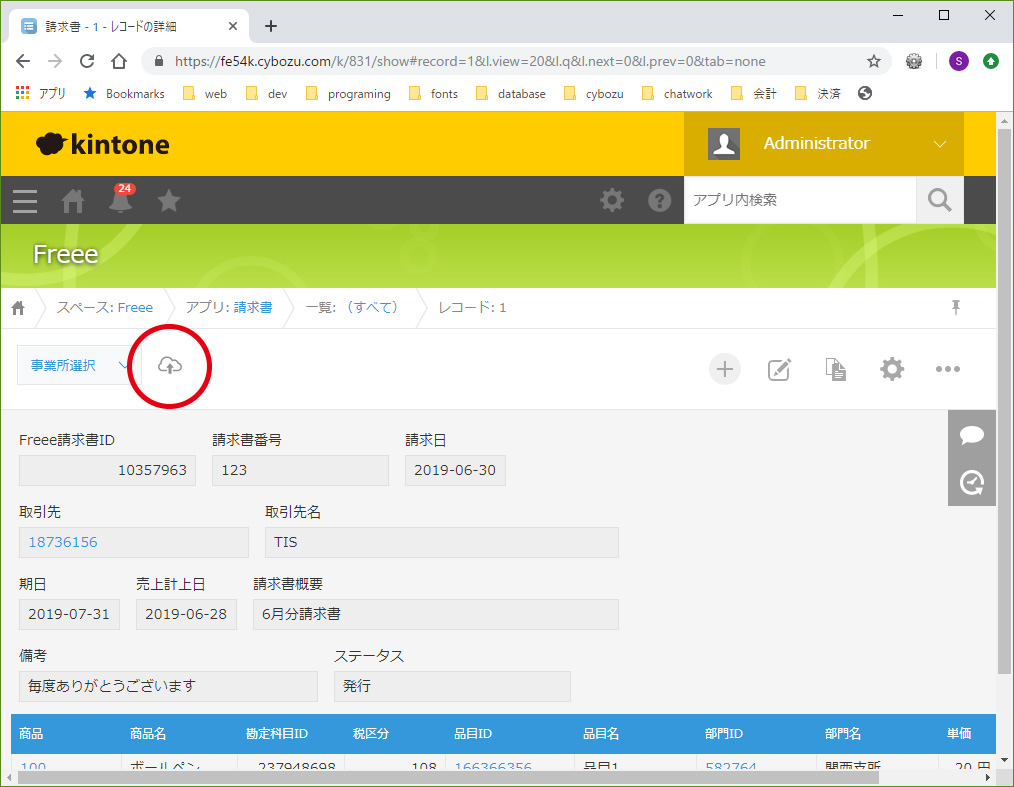Click 売上計上日 value 2019-06-28
The image size is (1014, 787).
186,614
